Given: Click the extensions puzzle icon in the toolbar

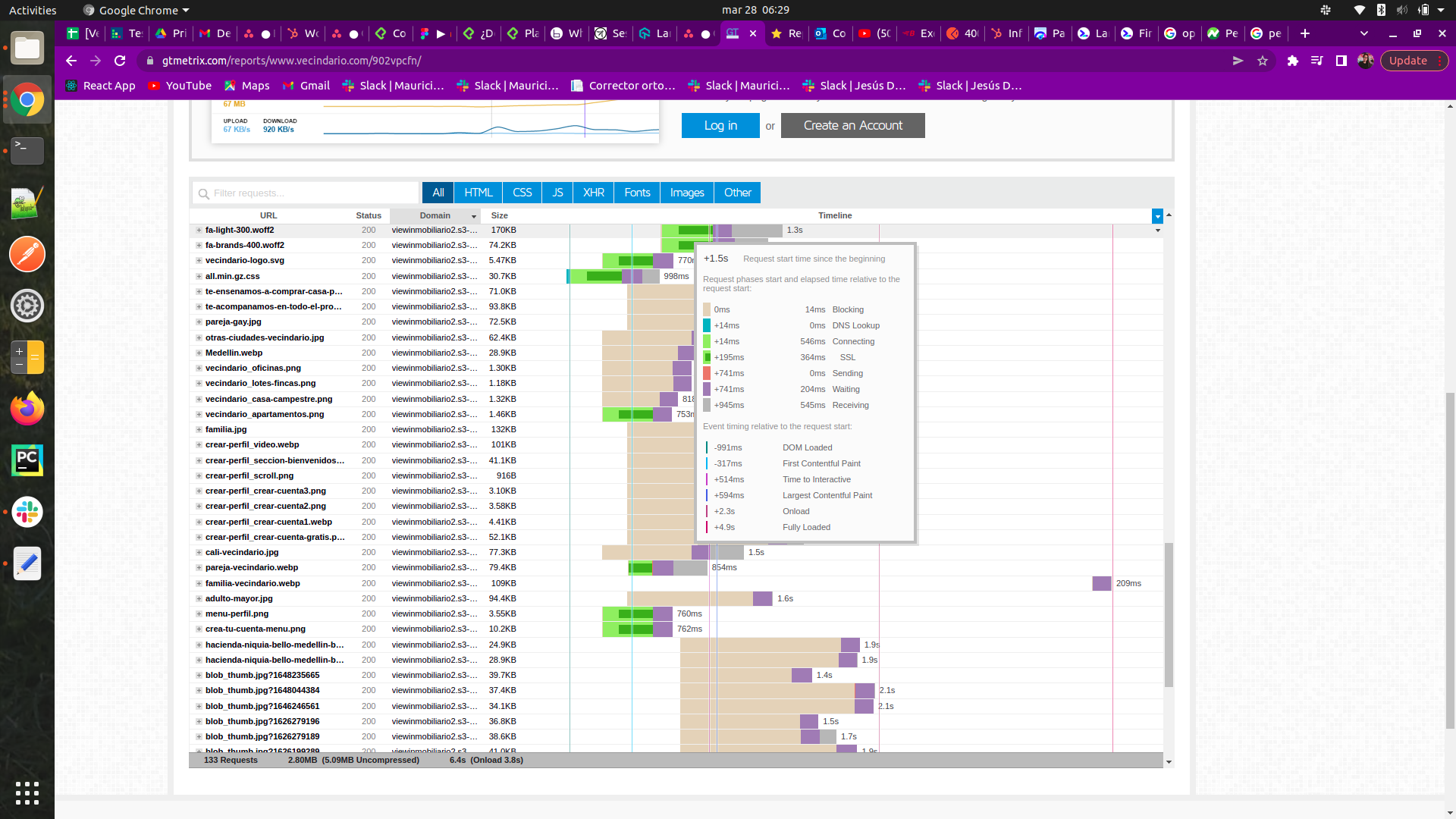Looking at the screenshot, I should click(x=1293, y=61).
